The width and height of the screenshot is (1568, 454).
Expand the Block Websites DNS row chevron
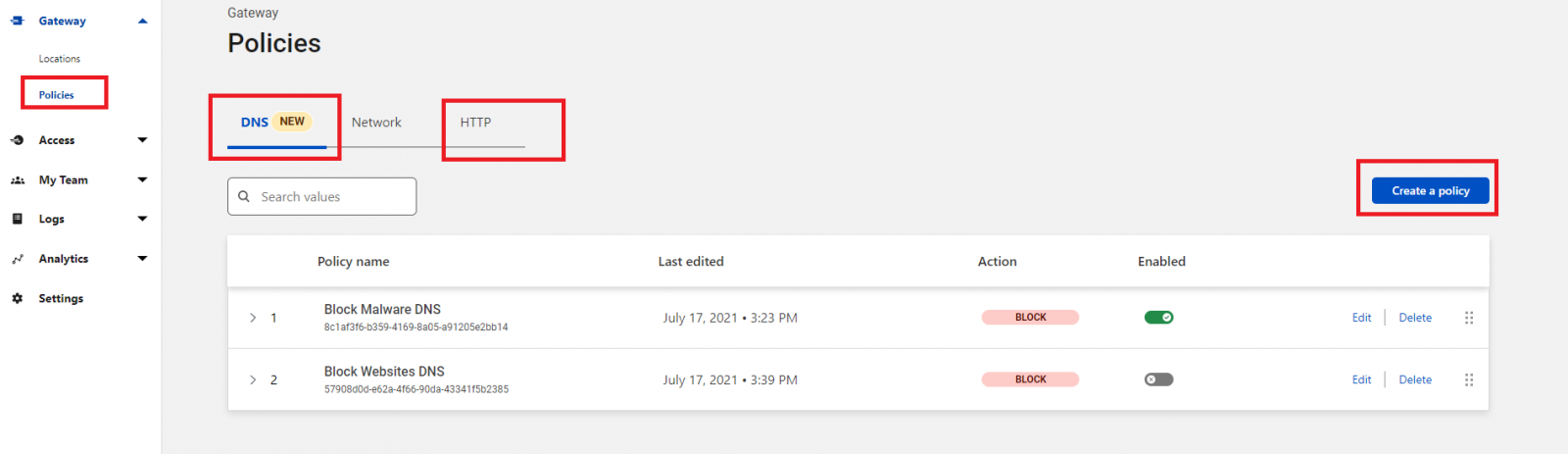coord(253,379)
